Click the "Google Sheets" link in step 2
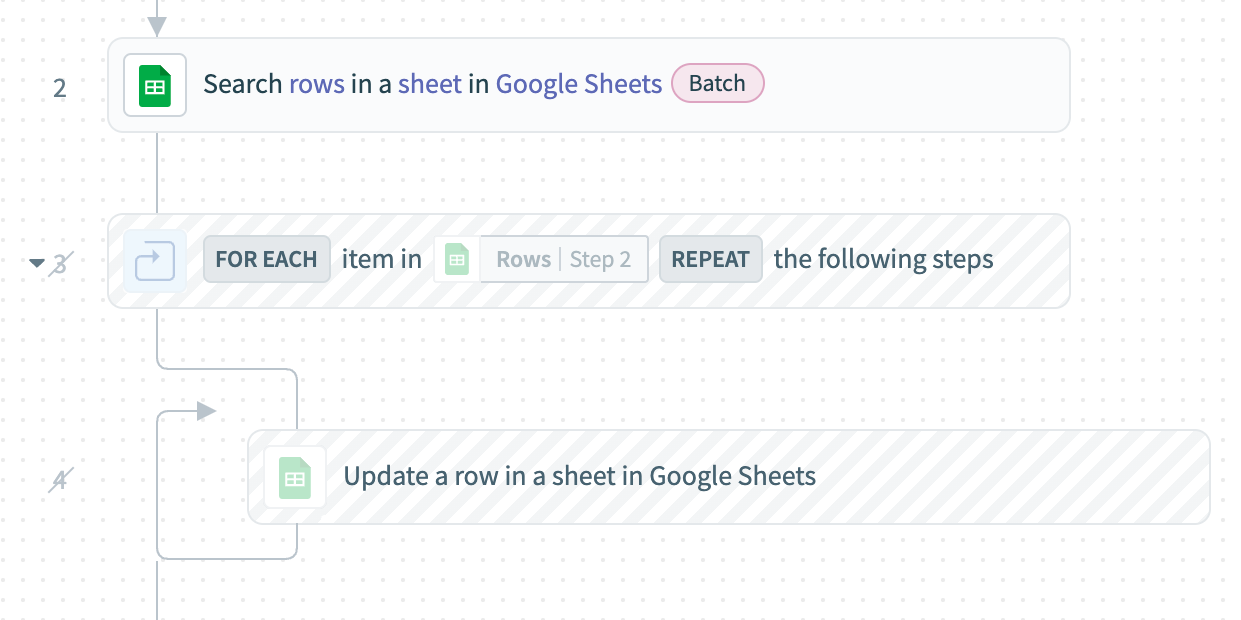Image resolution: width=1241 pixels, height=620 pixels. (579, 84)
